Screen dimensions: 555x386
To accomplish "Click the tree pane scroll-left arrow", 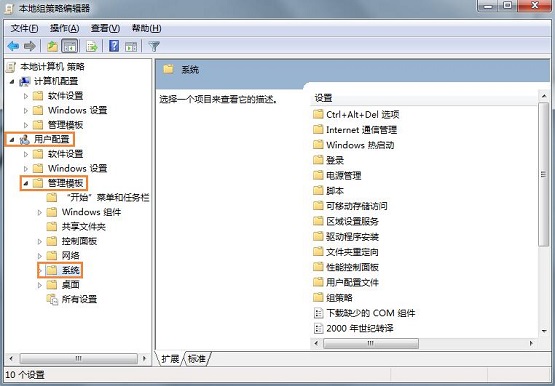I will (11, 359).
